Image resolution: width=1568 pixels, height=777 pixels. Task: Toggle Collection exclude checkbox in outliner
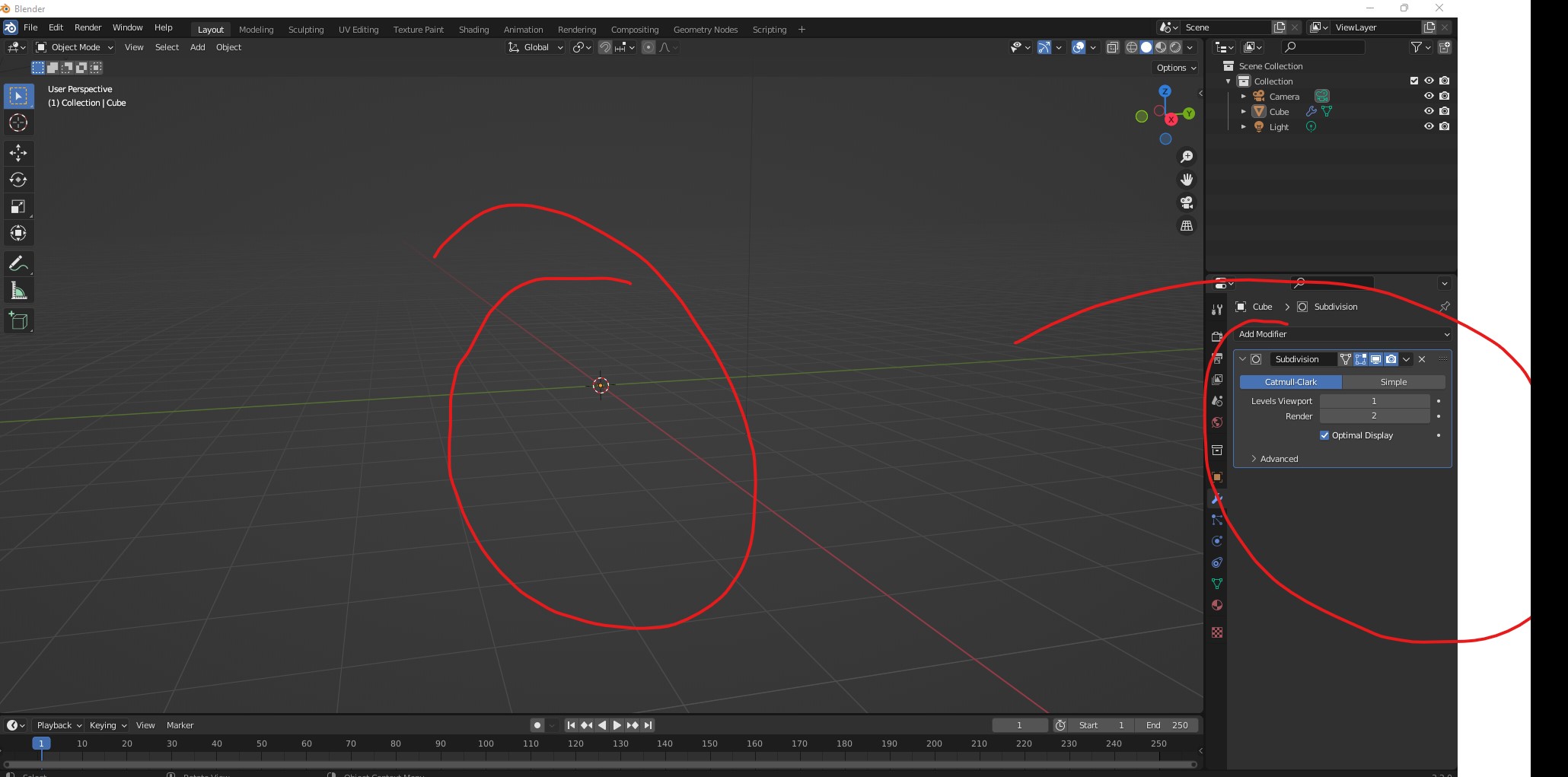pos(1414,81)
